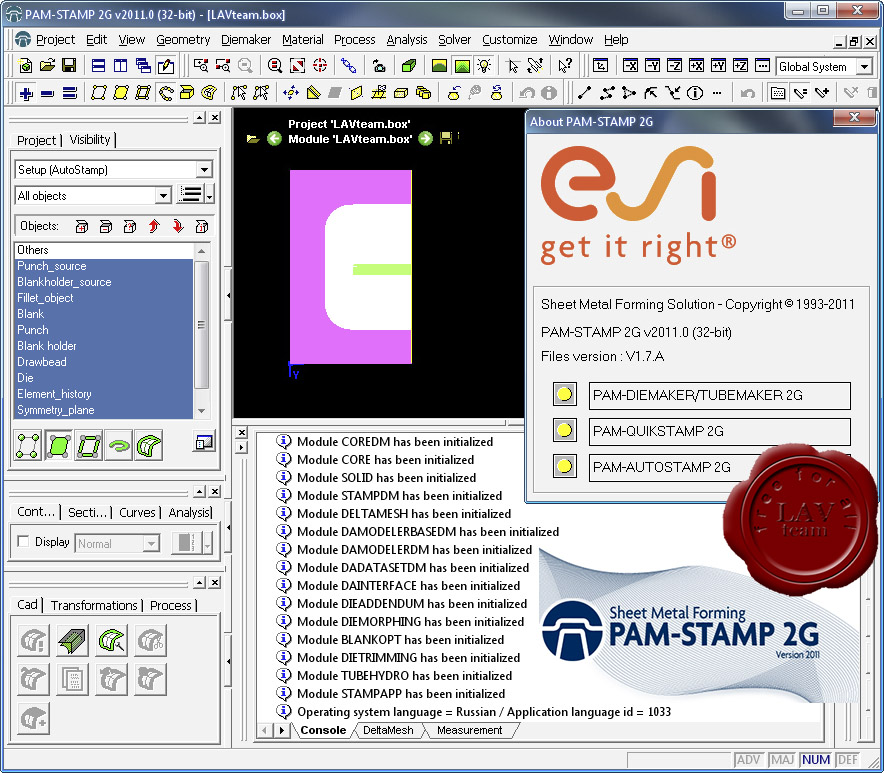The width and height of the screenshot is (884, 773).
Task: Click the green right arrow beside module name
Action: 426,138
